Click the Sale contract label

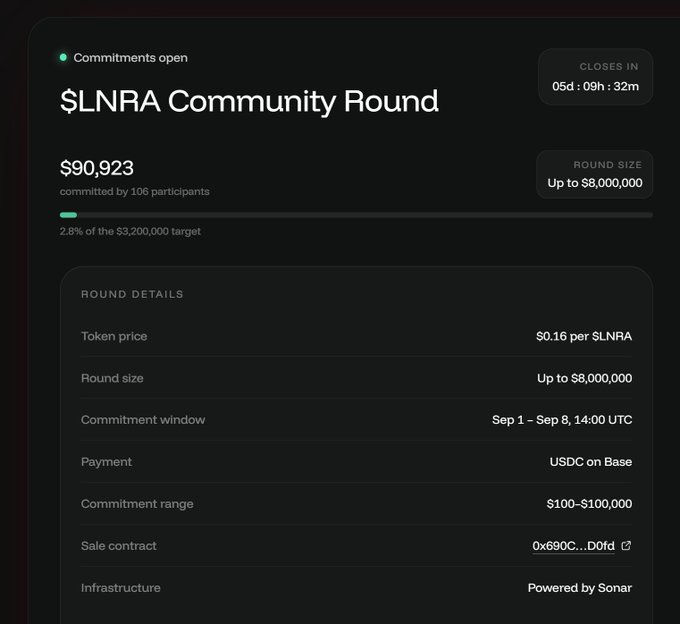point(119,546)
